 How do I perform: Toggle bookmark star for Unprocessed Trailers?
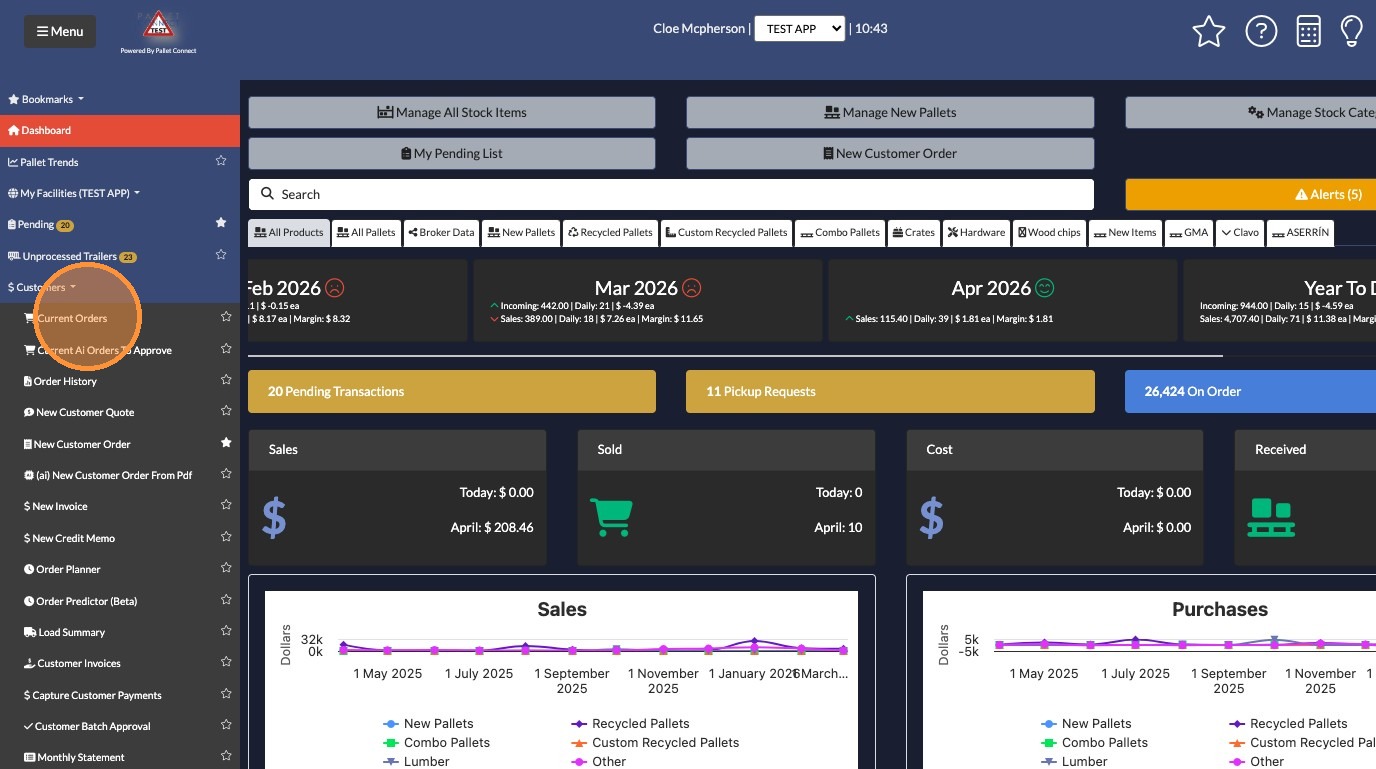tap(221, 256)
